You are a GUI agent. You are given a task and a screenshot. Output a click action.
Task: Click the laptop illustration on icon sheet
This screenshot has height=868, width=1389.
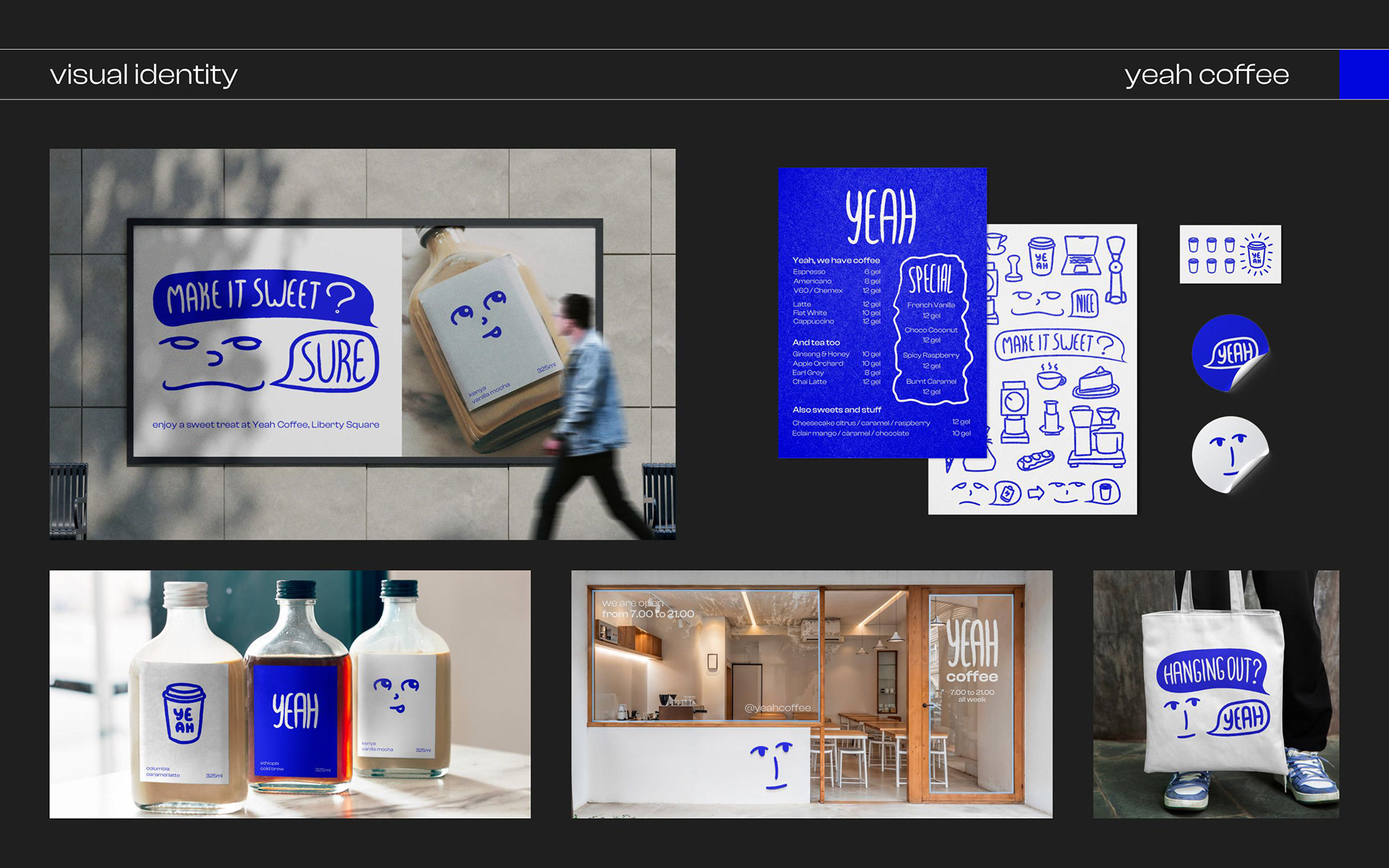pos(1080,255)
